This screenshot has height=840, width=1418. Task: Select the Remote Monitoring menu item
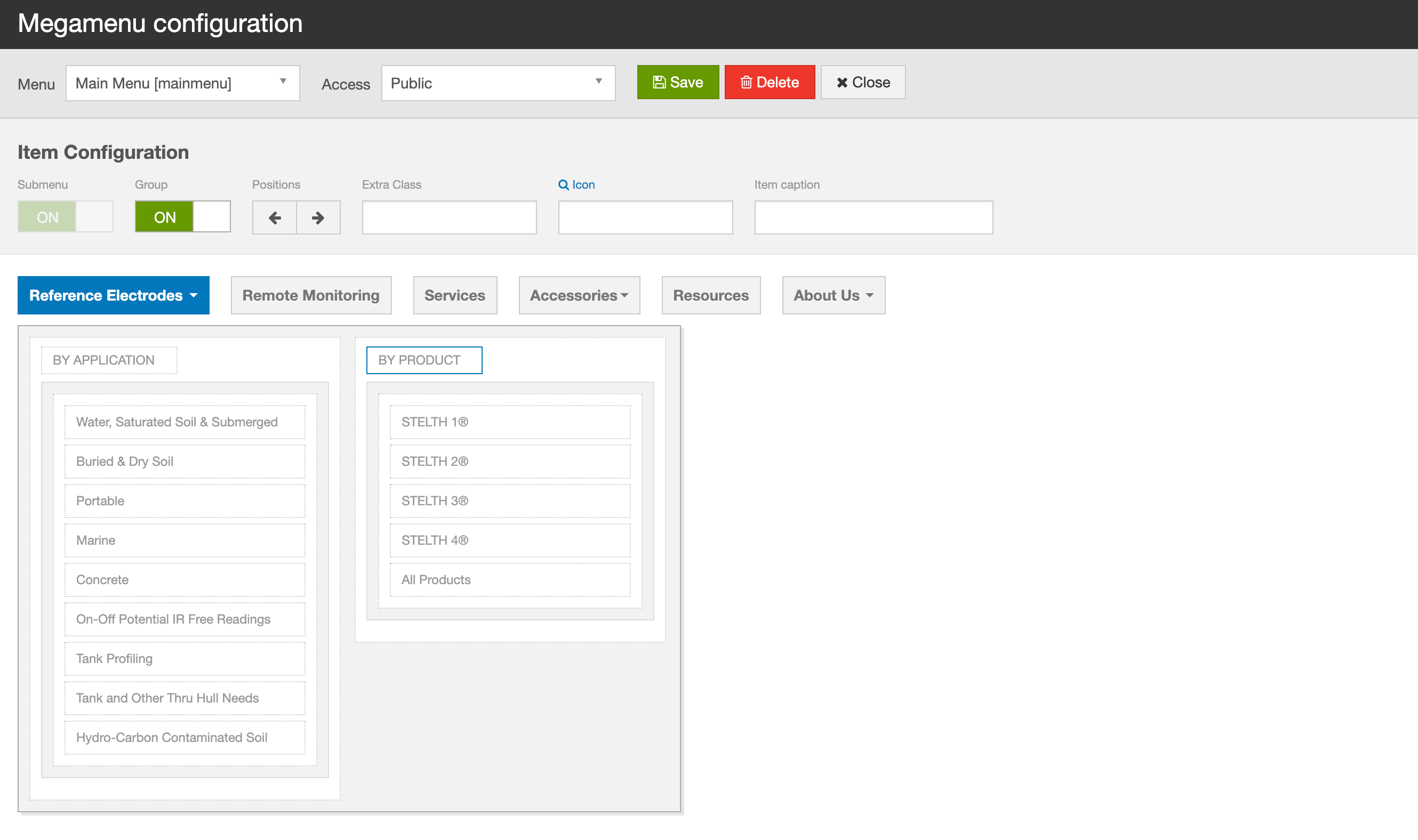311,295
